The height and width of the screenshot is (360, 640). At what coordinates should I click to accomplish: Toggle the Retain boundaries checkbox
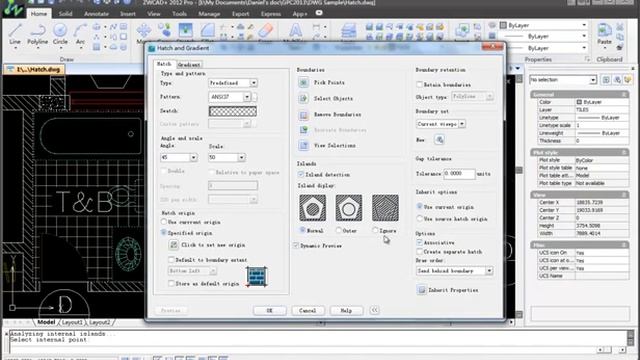[x=419, y=84]
